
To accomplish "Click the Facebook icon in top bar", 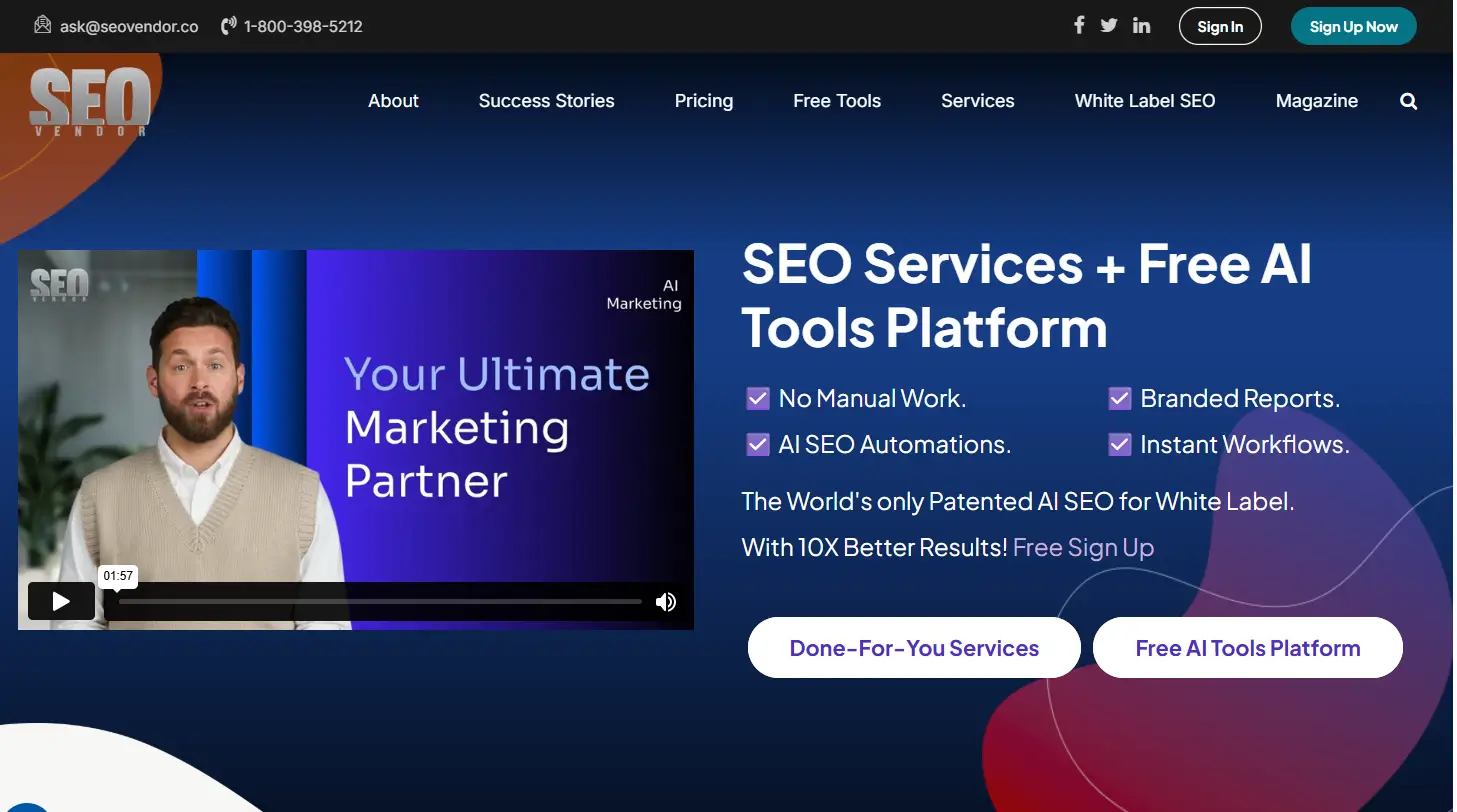I will point(1079,25).
